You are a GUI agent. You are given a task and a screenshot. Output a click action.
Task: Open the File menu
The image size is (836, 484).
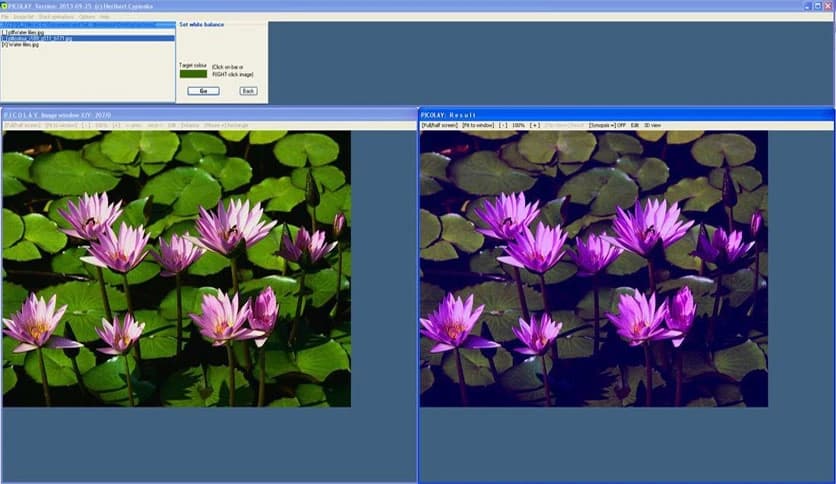[x=5, y=17]
